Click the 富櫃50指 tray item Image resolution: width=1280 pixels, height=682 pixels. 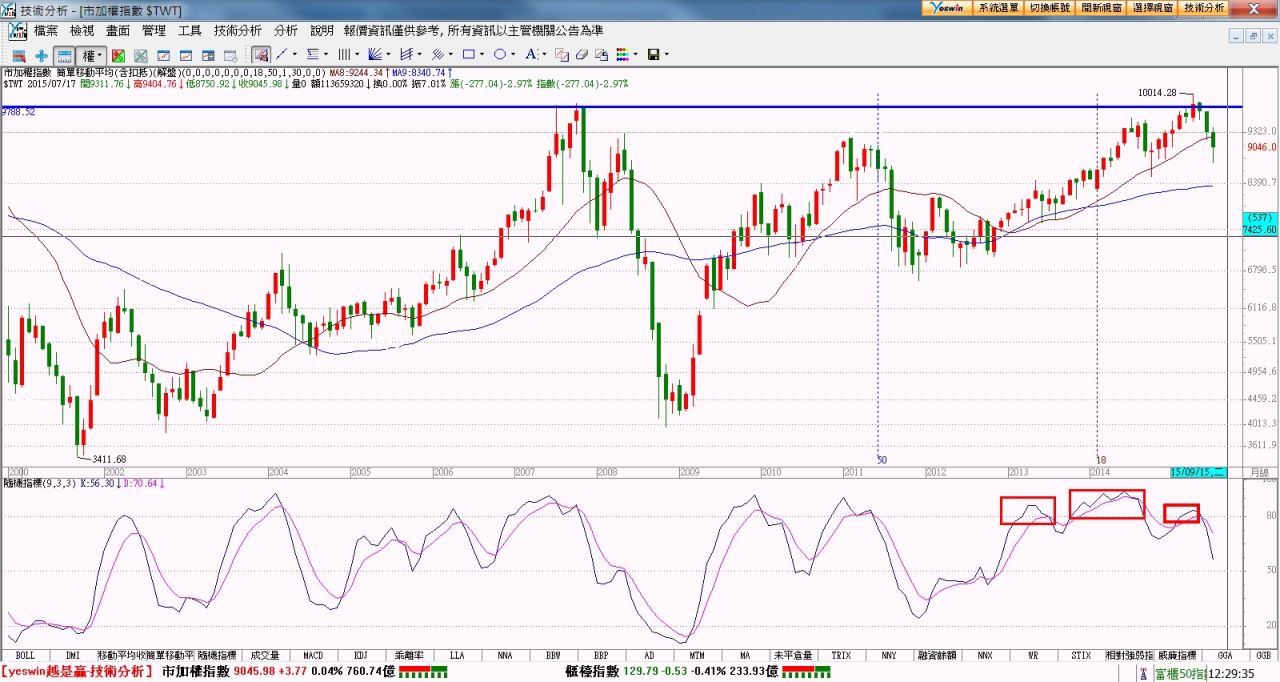click(x=1180, y=674)
